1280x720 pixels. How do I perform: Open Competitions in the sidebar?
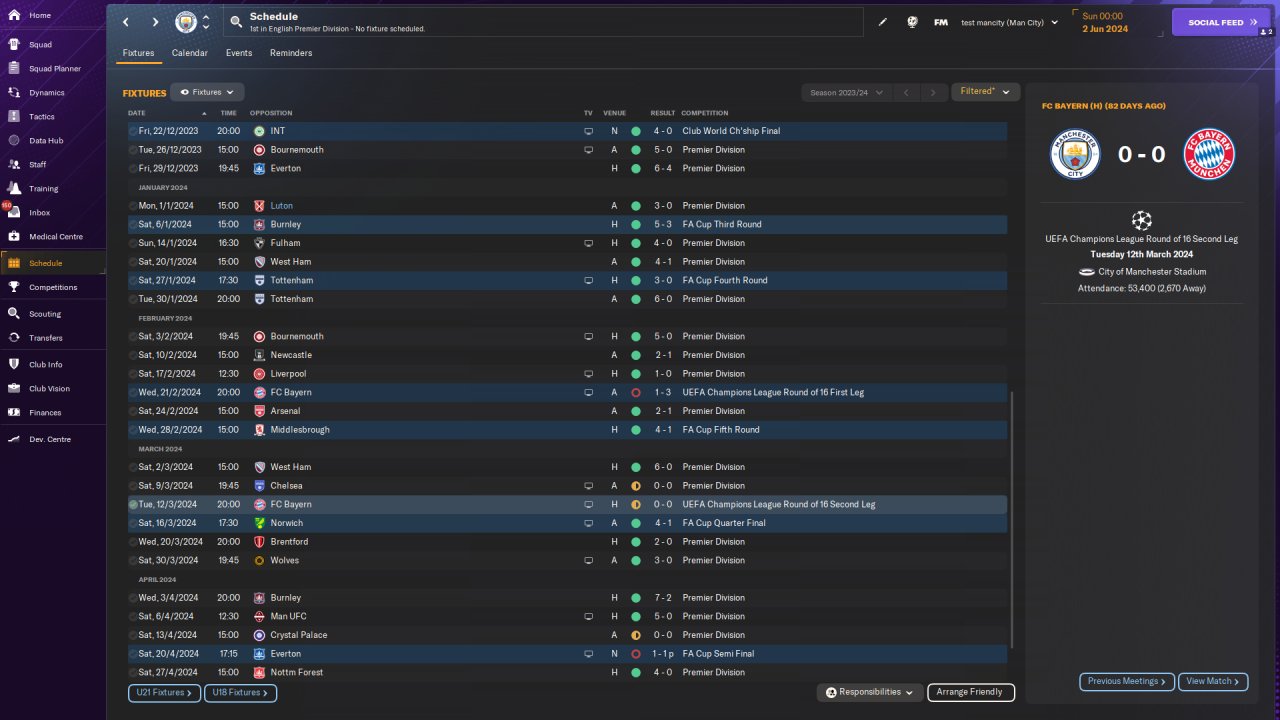click(x=52, y=288)
